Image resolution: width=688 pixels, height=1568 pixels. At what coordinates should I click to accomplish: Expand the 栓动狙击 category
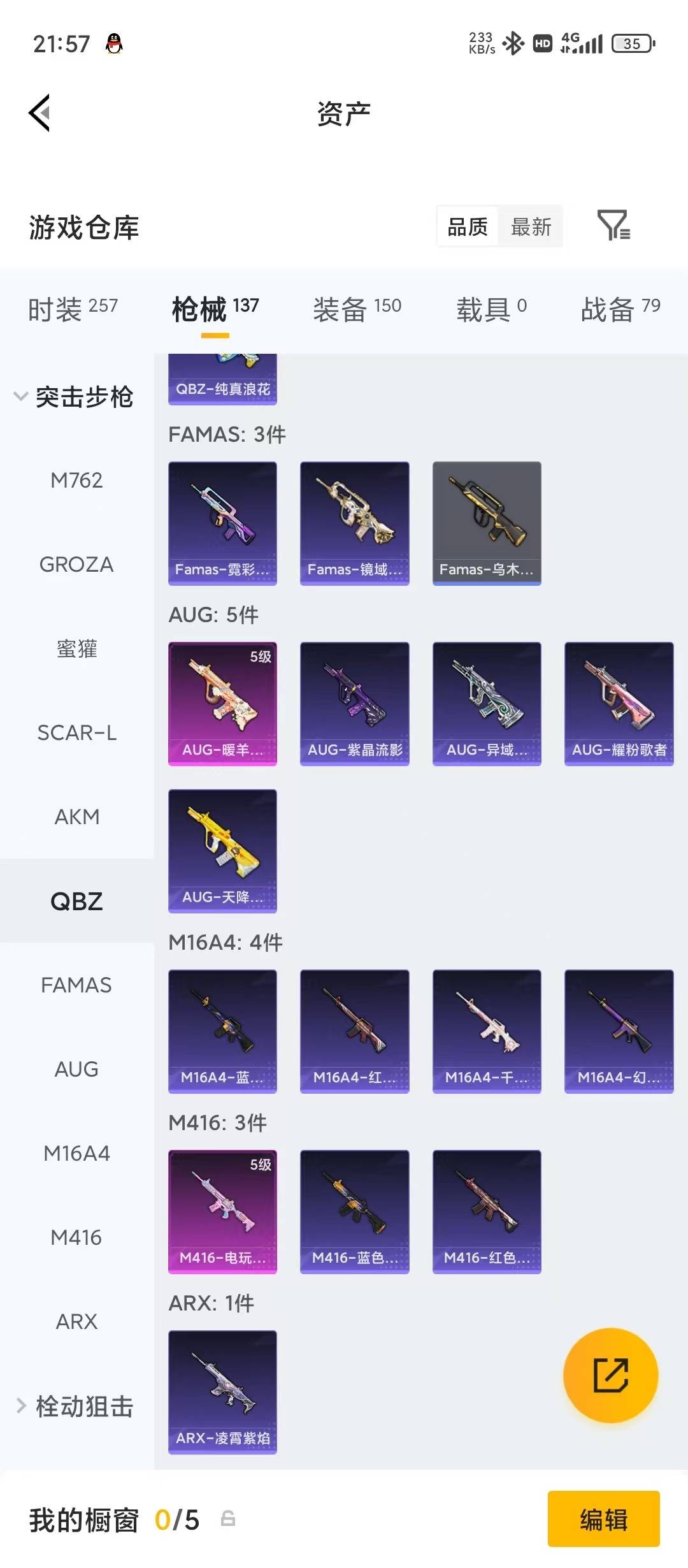pyautogui.click(x=75, y=1405)
